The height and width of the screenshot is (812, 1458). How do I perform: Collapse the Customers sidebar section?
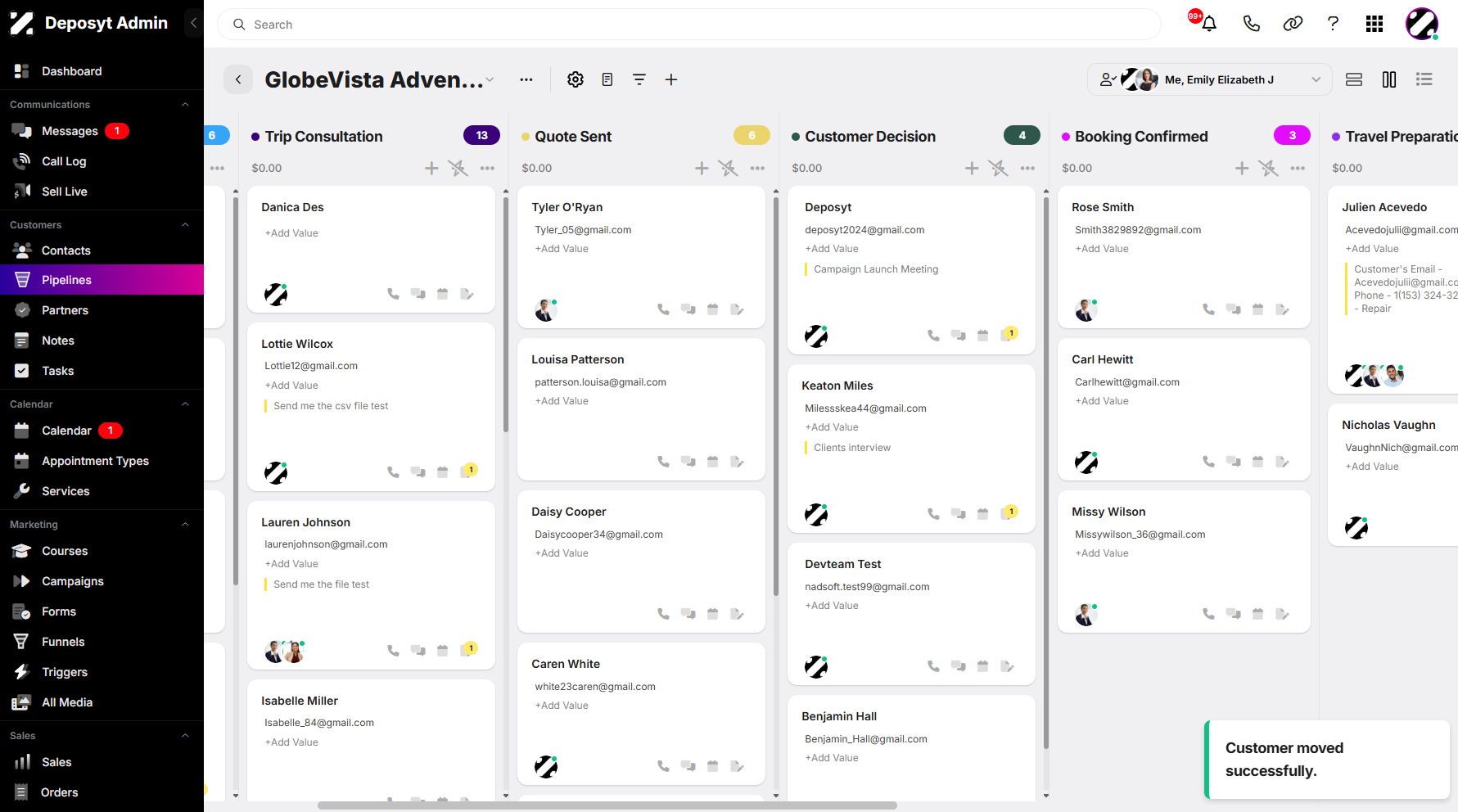coord(185,225)
